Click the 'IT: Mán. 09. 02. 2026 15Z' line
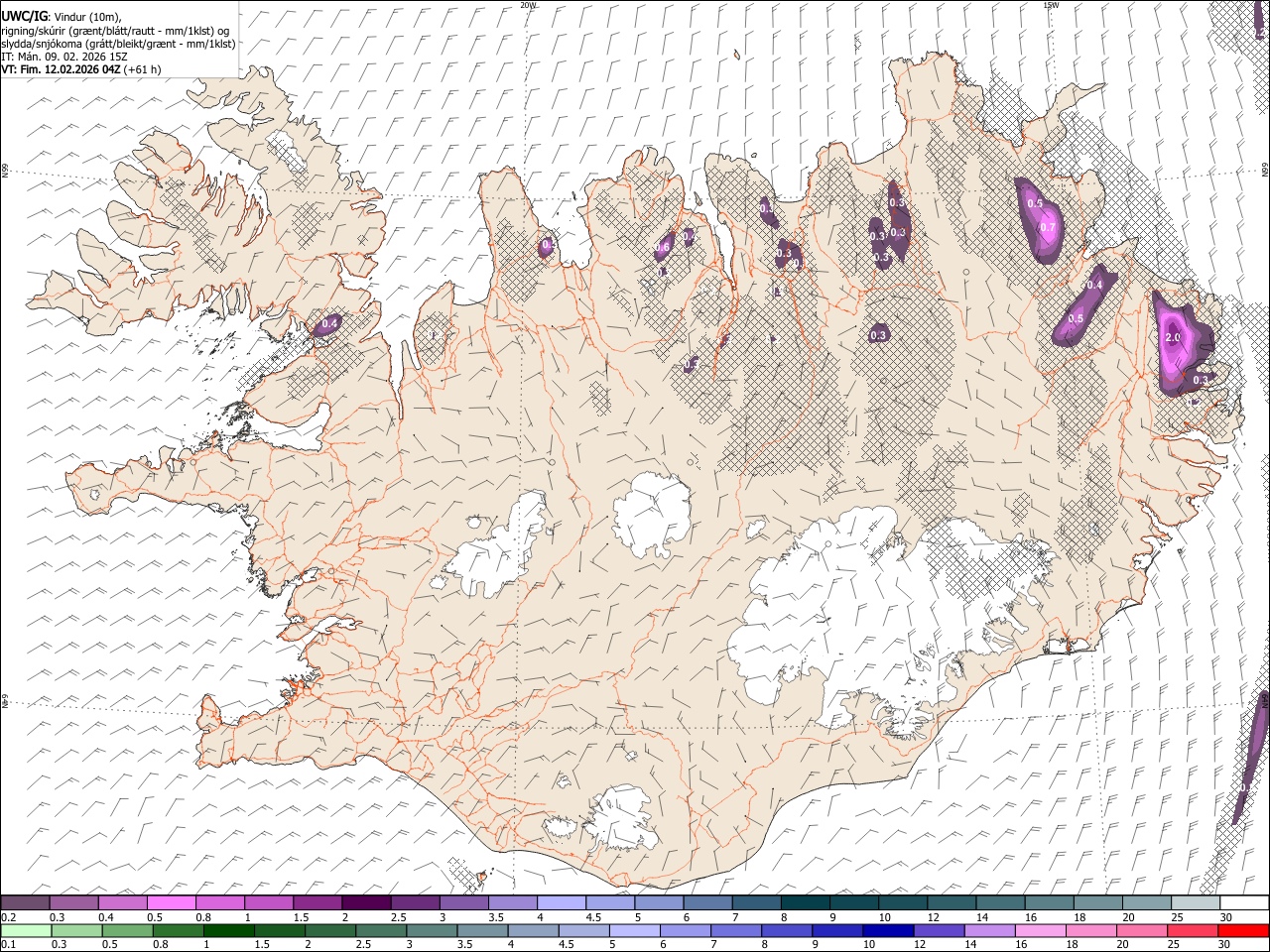The width and height of the screenshot is (1270, 952). click(64, 57)
